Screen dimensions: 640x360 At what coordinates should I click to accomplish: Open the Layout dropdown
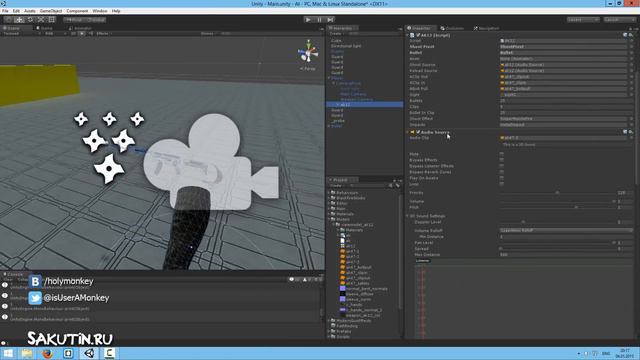click(x=619, y=20)
